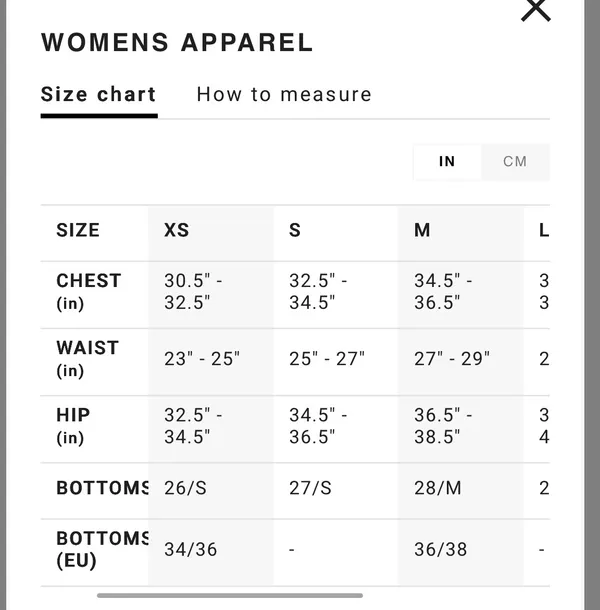Switch to the How to measure tab
This screenshot has width=600, height=610.
(x=284, y=95)
